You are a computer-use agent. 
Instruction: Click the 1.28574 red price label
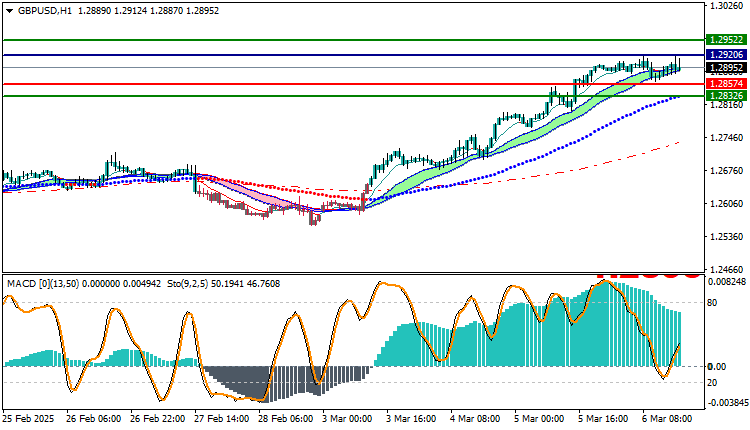(x=726, y=84)
